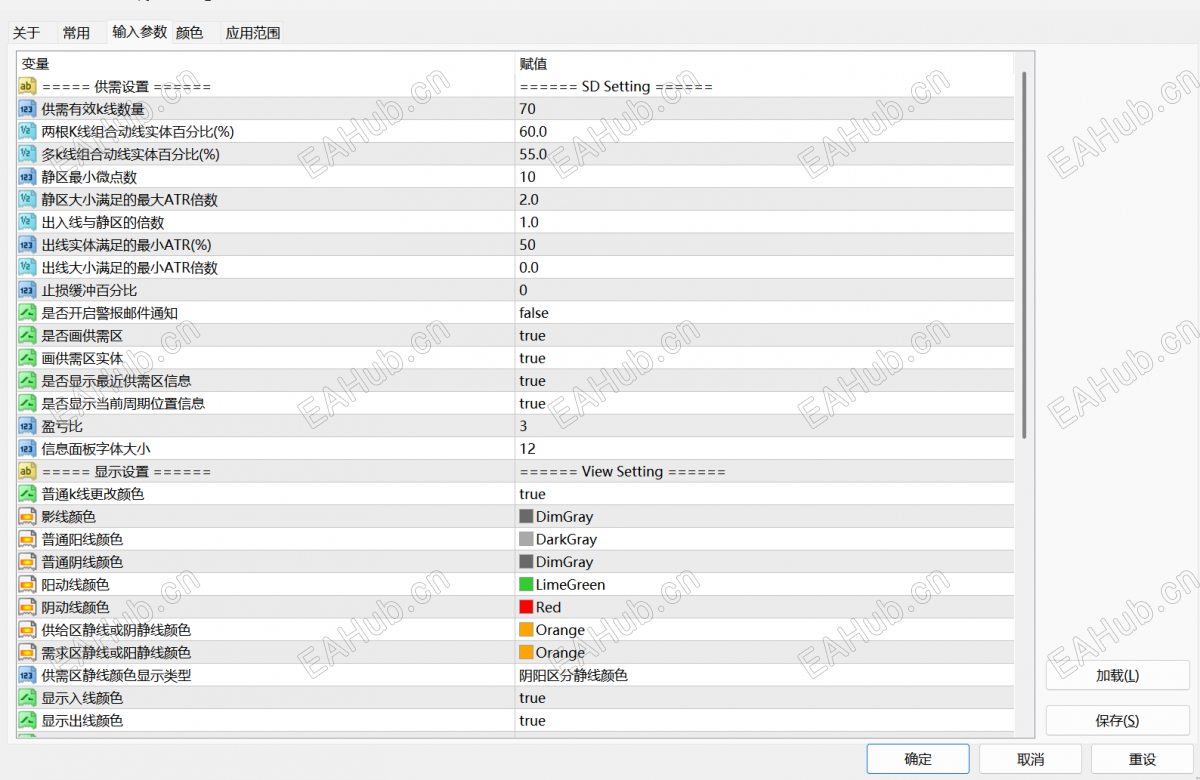
Task: Click the double-type icon beside 出线大小满足的最小ATR倍数
Action: tap(27, 267)
